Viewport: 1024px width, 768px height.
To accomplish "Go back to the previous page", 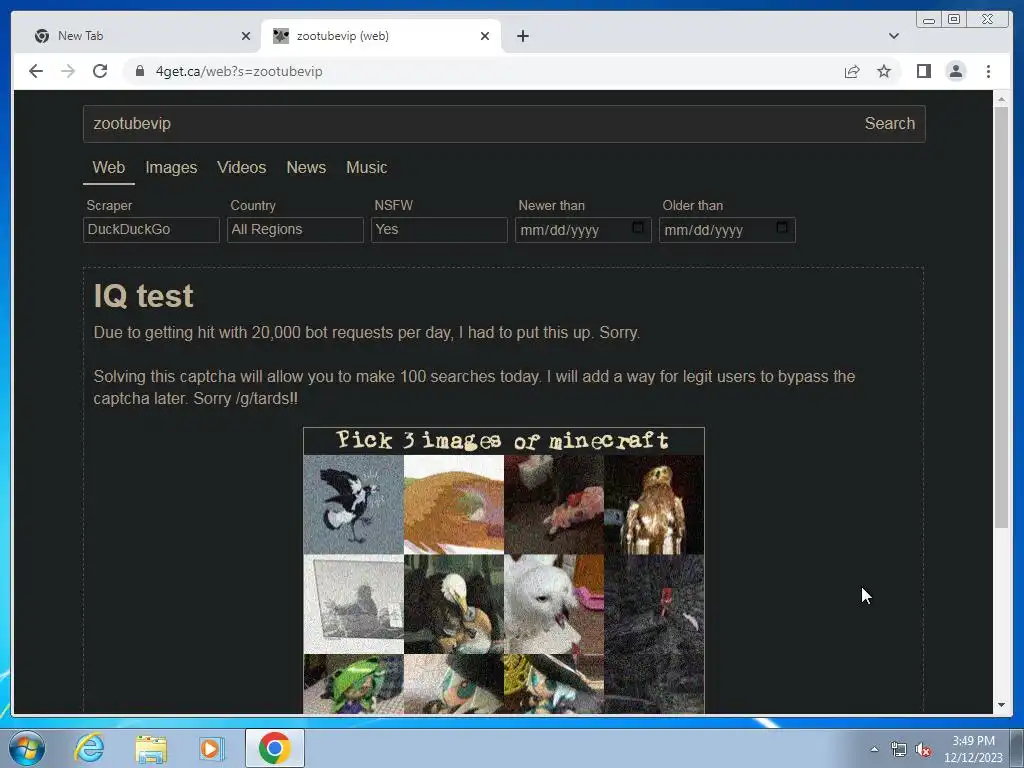I will [x=36, y=71].
